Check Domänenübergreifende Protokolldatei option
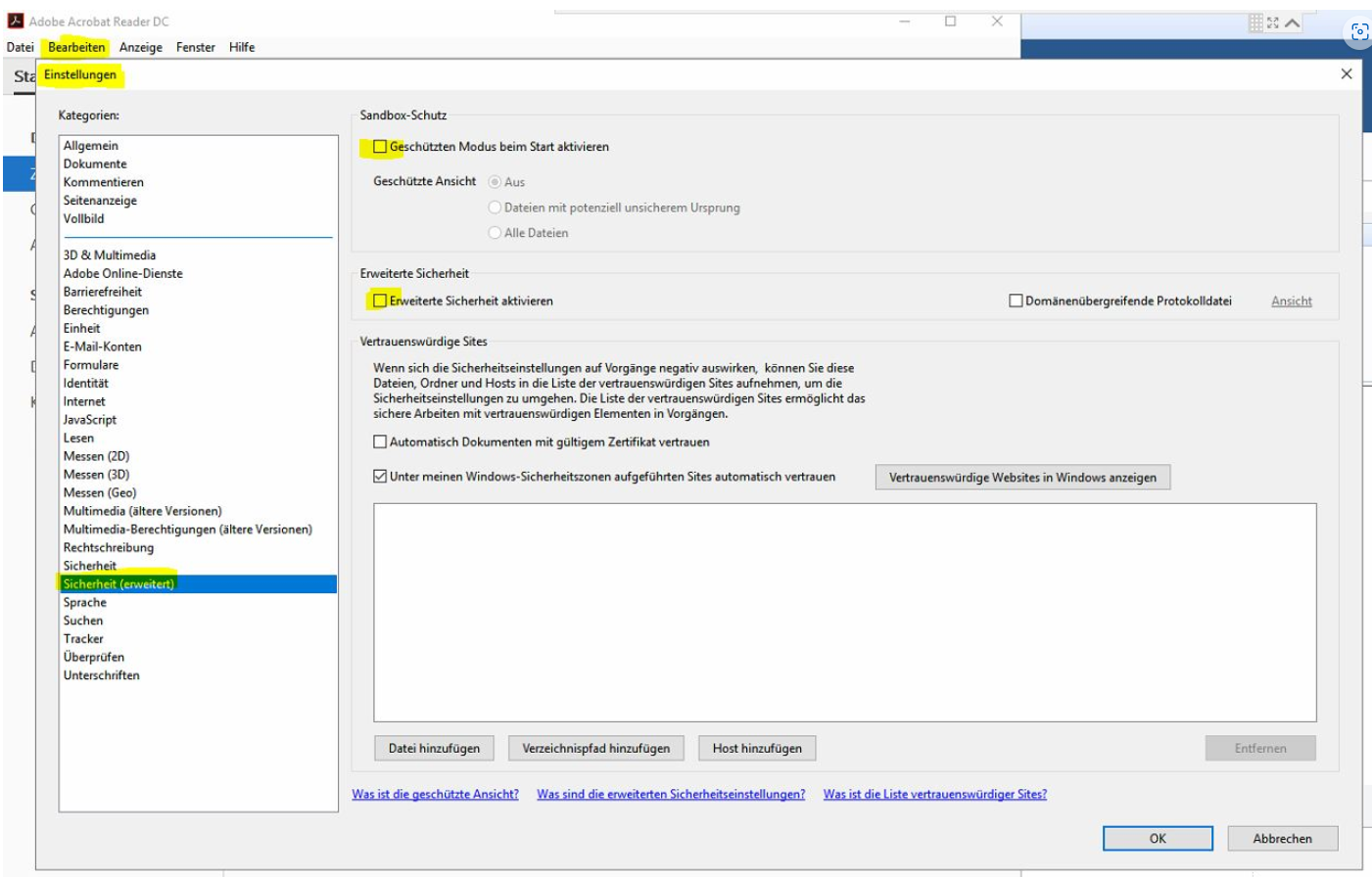The width and height of the screenshot is (1372, 877). pos(1016,300)
